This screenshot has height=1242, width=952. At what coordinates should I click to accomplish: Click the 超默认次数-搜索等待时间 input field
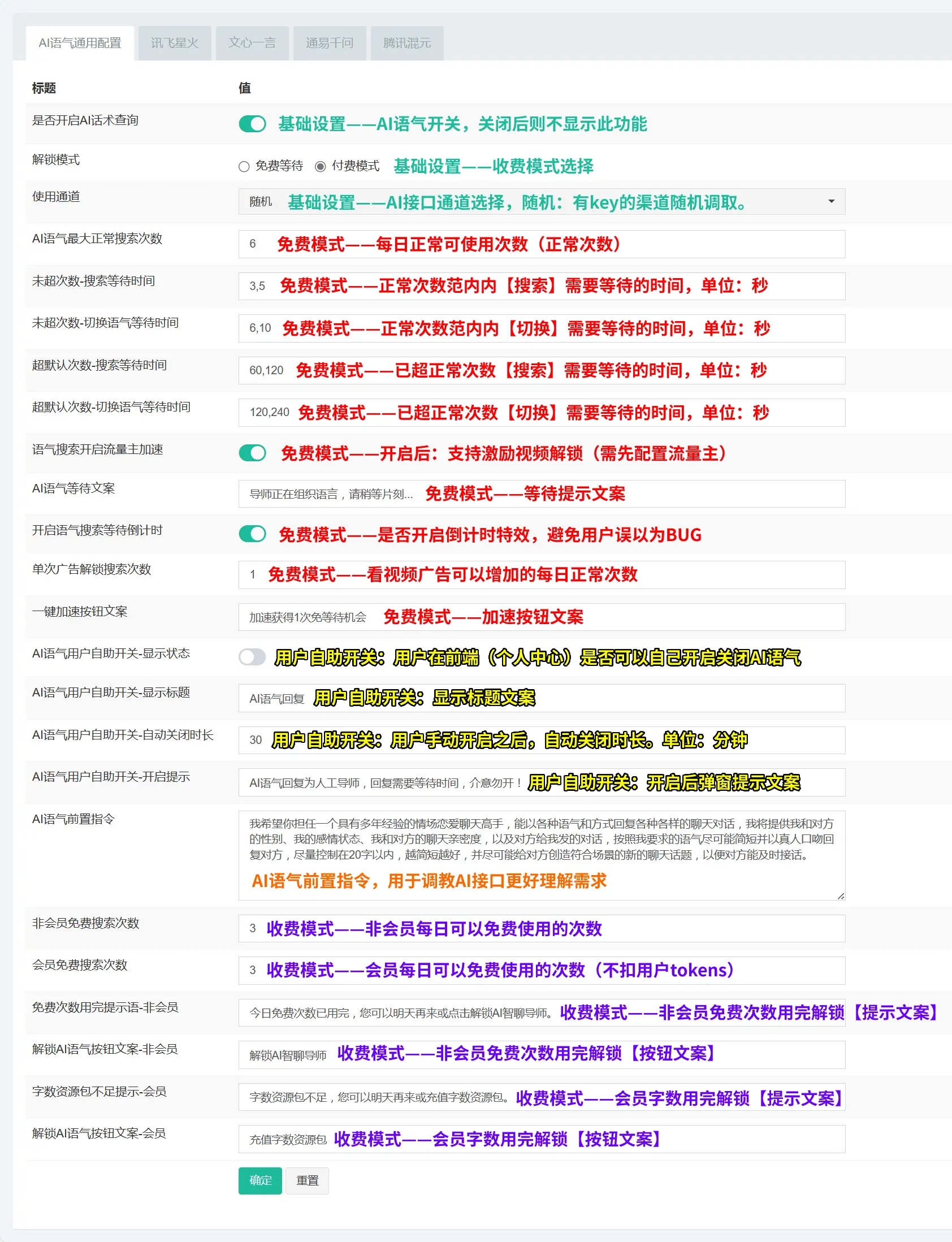542,370
